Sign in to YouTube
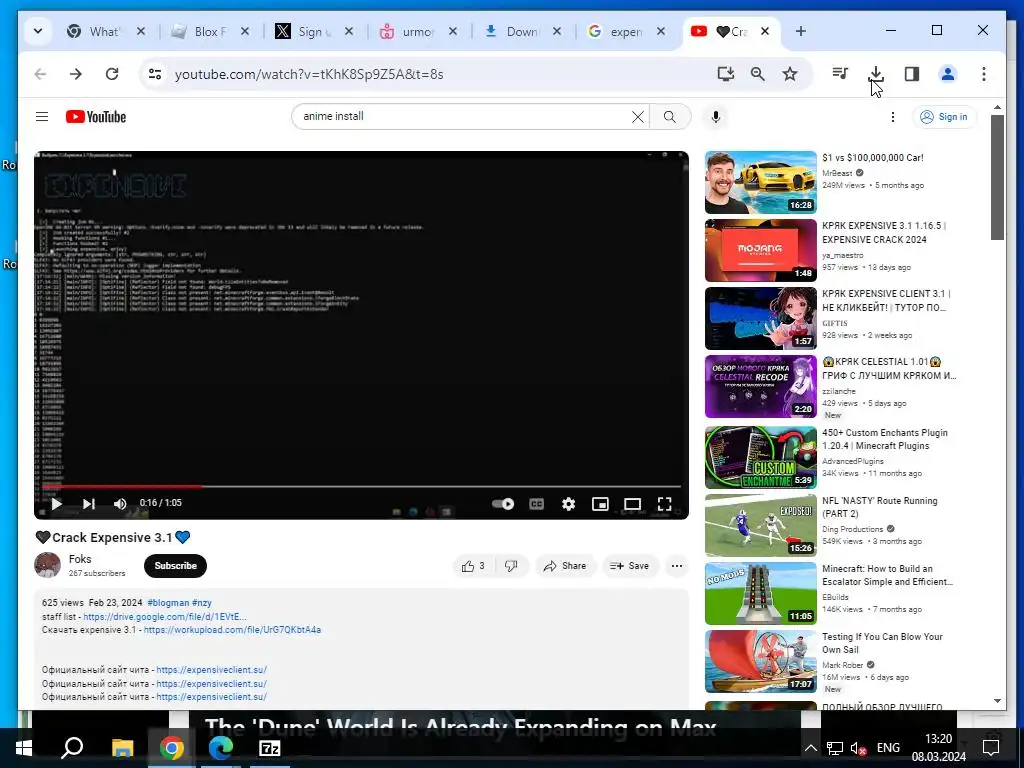1024x768 pixels. coord(944,117)
